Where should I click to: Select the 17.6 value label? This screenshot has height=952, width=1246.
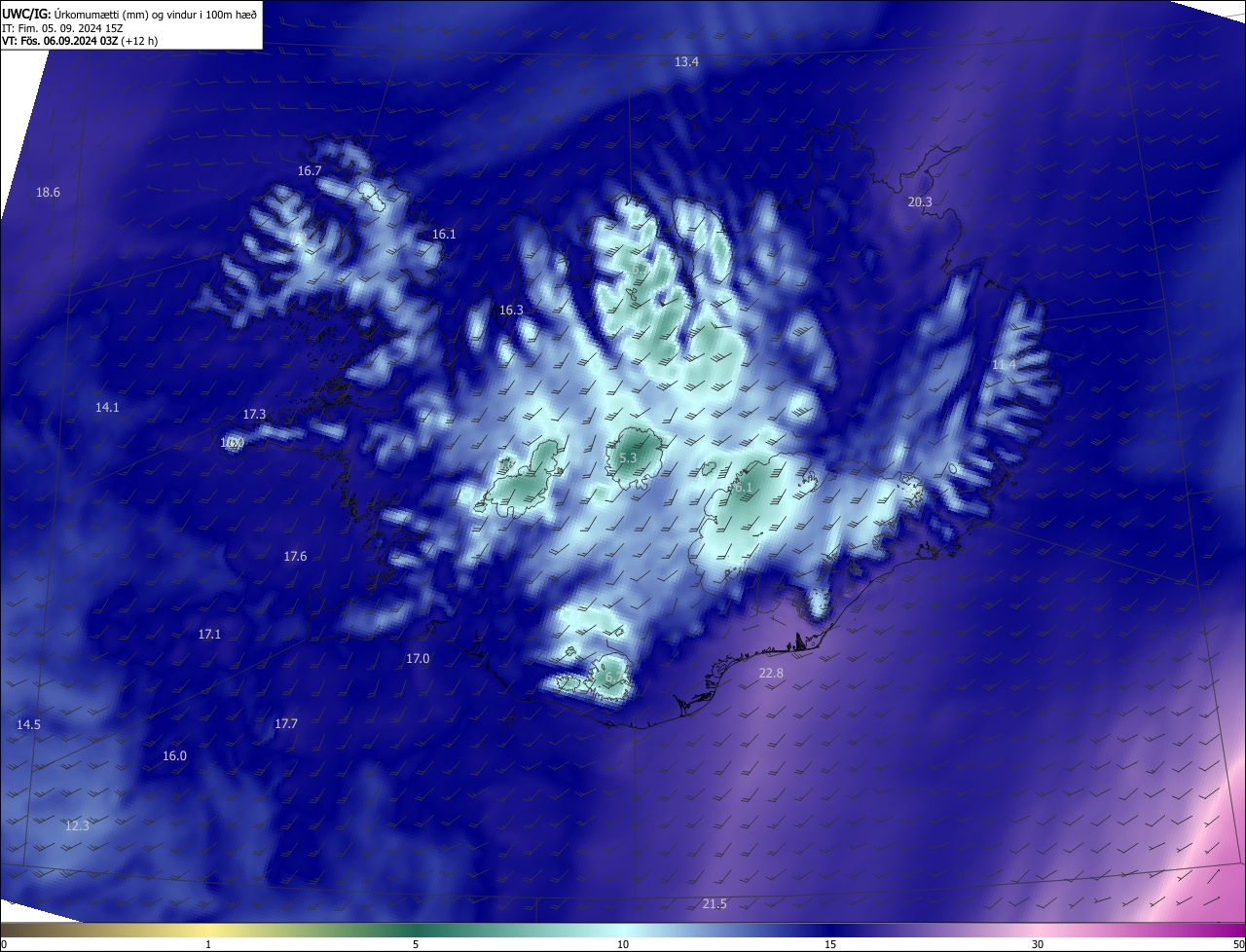295,556
